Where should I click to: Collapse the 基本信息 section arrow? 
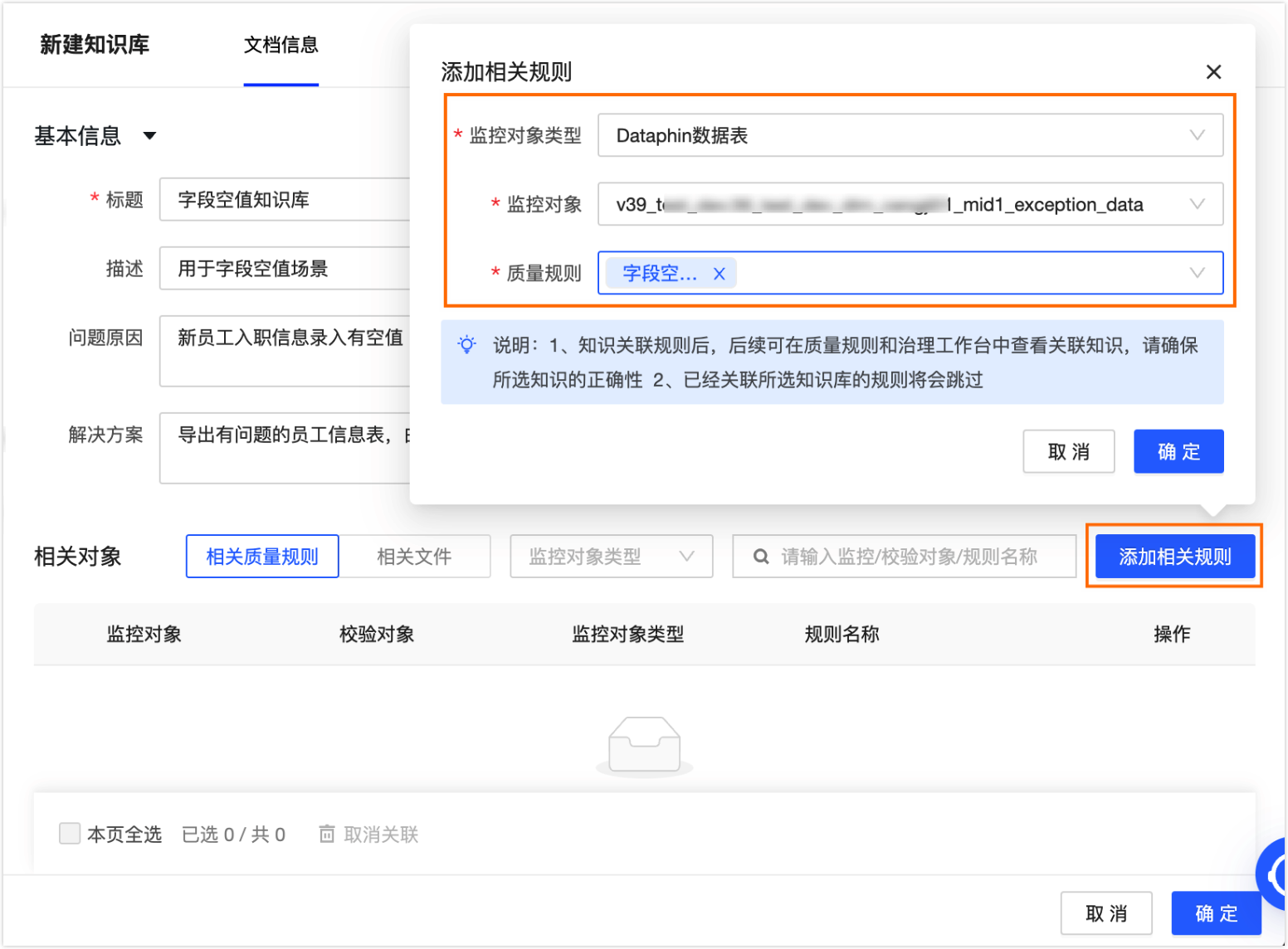149,136
